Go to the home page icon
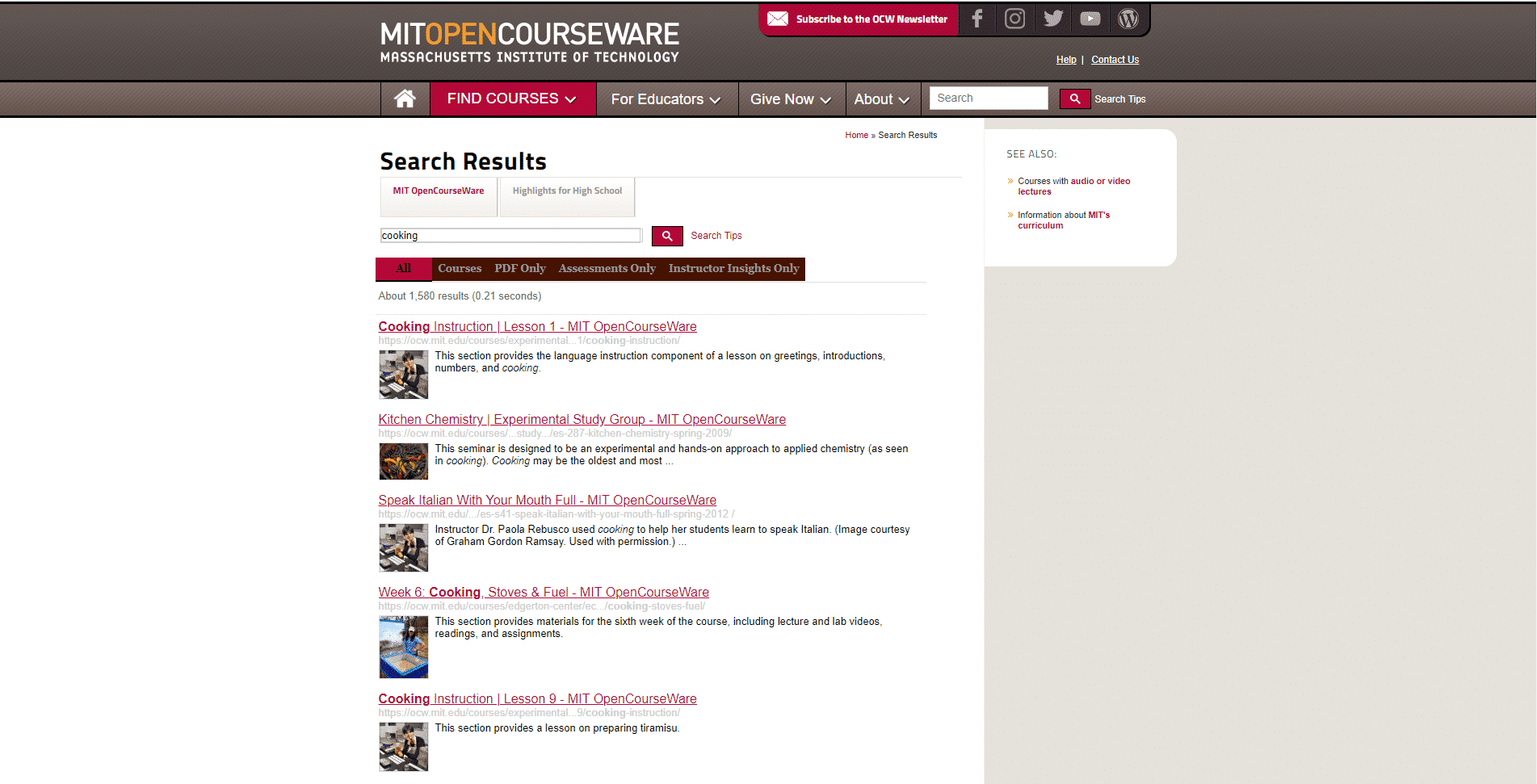Viewport: 1537px width, 784px height. pos(405,99)
